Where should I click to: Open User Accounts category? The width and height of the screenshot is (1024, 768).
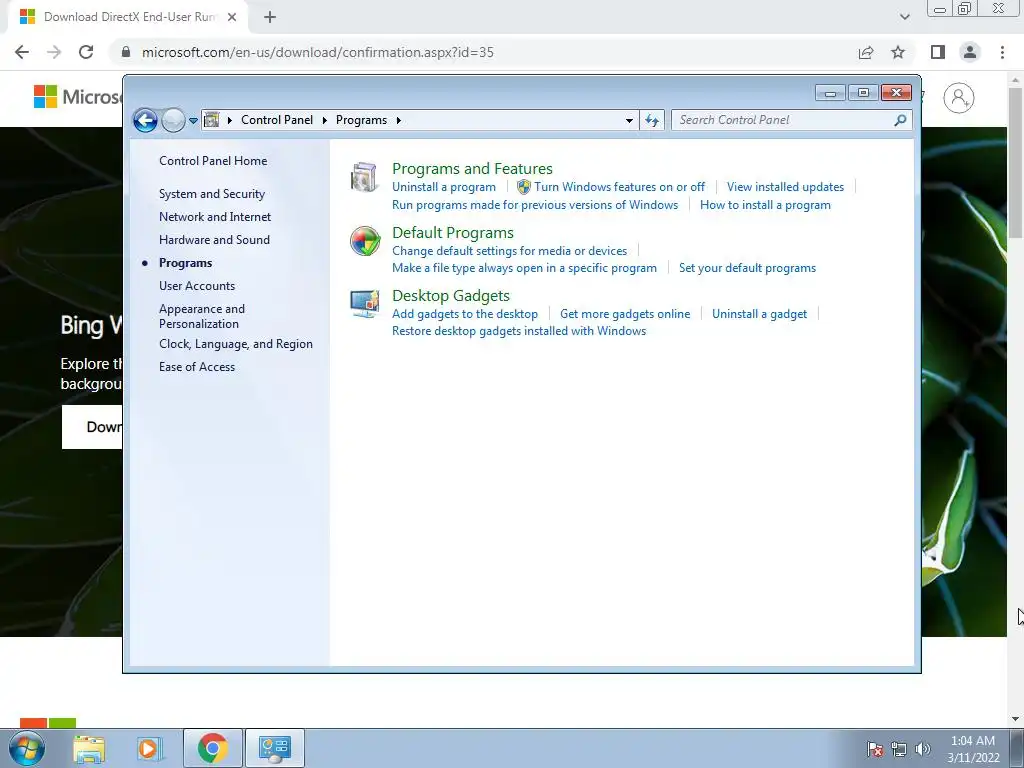pos(197,286)
